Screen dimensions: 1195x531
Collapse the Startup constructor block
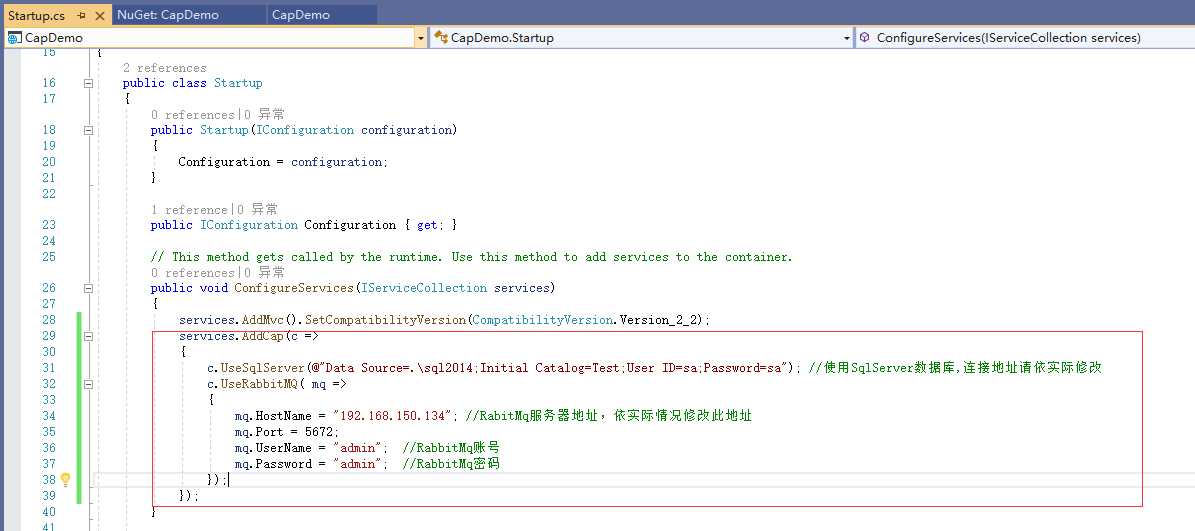click(x=88, y=130)
